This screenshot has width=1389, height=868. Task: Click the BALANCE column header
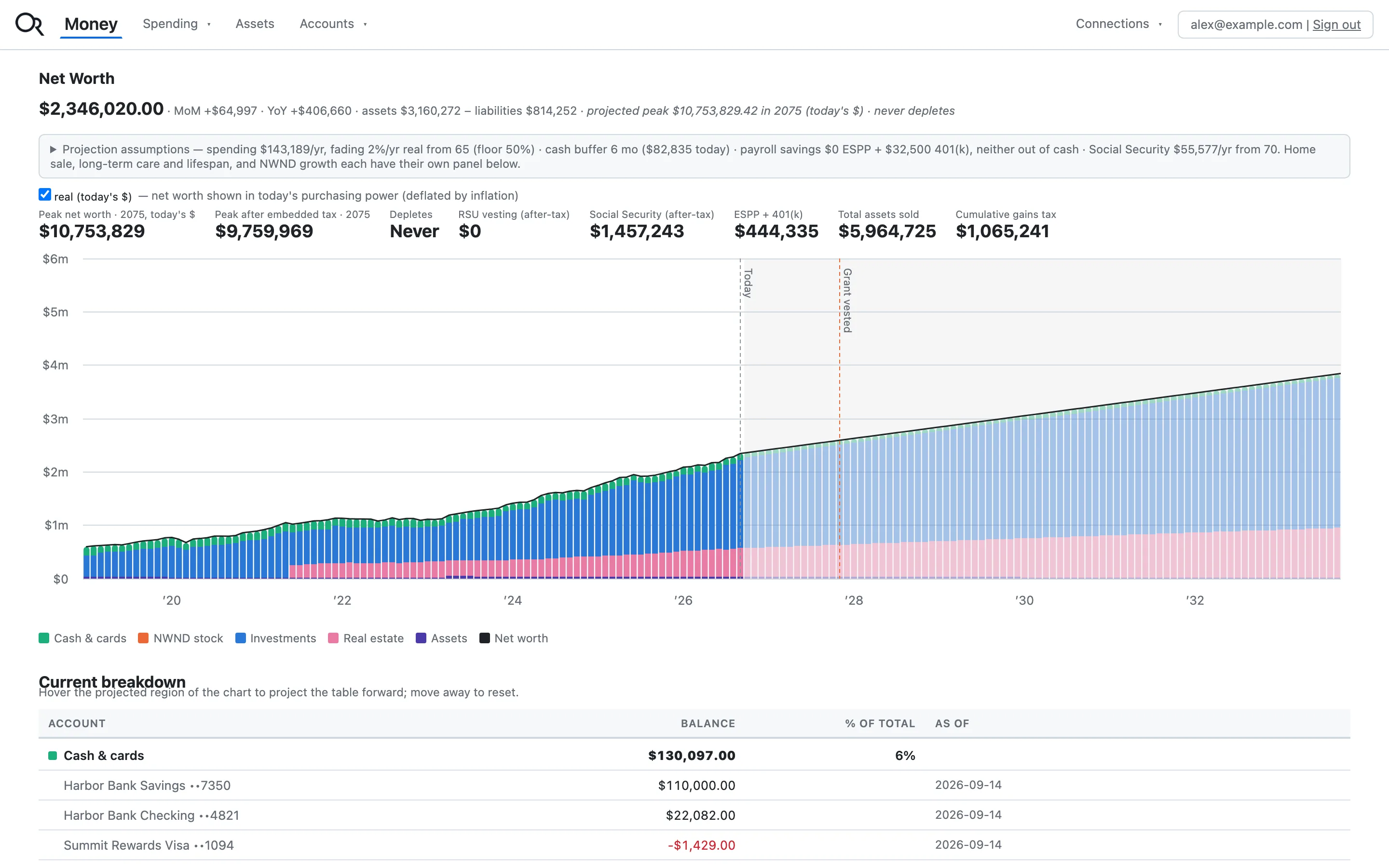[x=708, y=723]
